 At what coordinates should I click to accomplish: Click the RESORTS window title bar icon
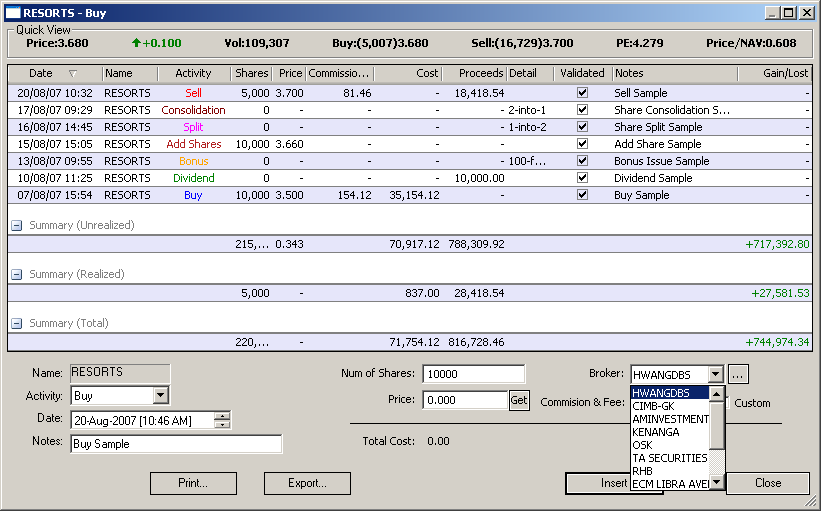(x=13, y=13)
